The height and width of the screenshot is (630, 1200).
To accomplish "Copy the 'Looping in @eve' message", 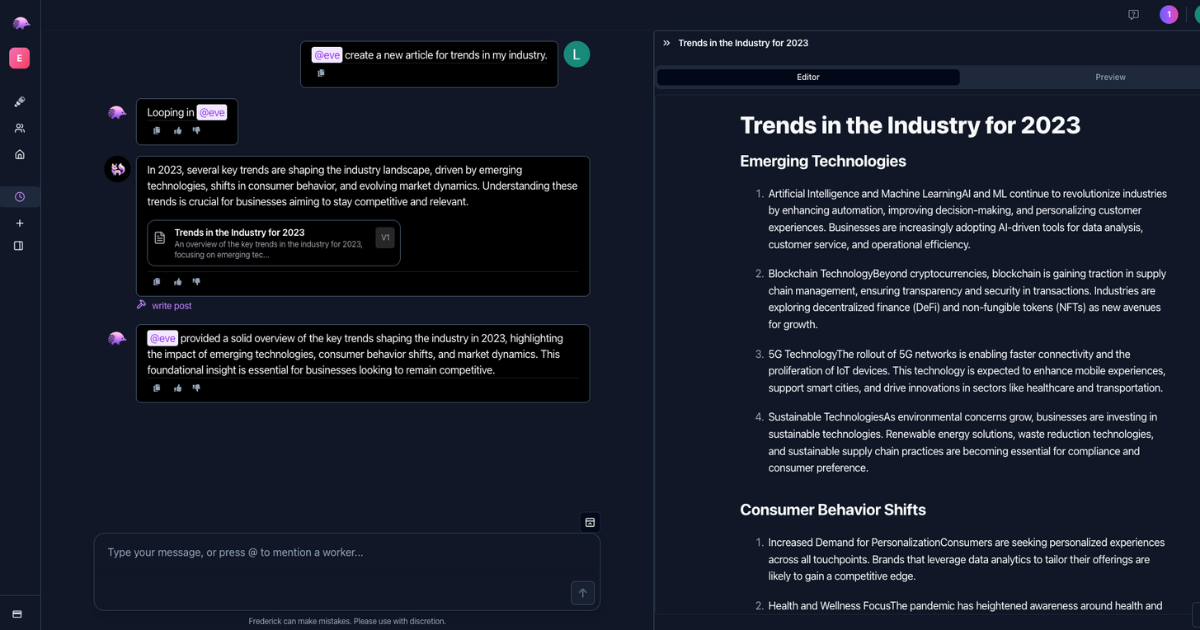I will [x=157, y=130].
